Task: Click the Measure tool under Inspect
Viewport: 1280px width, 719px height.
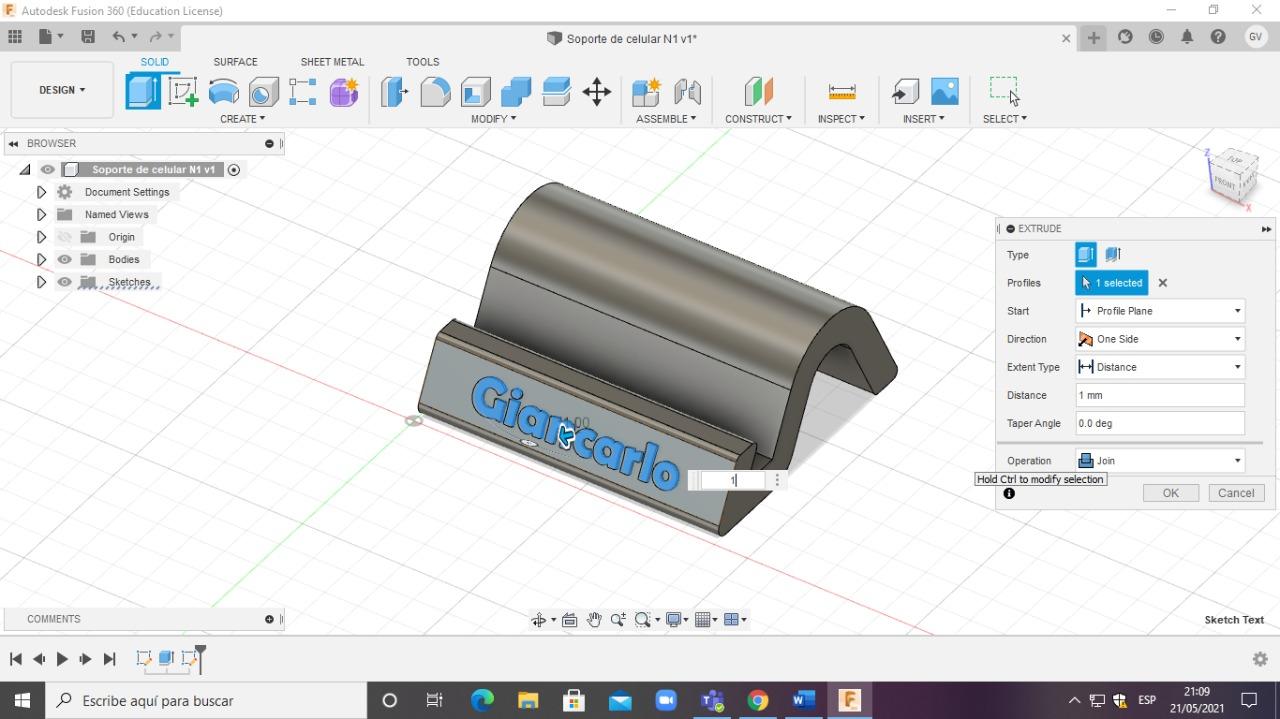Action: click(842, 92)
